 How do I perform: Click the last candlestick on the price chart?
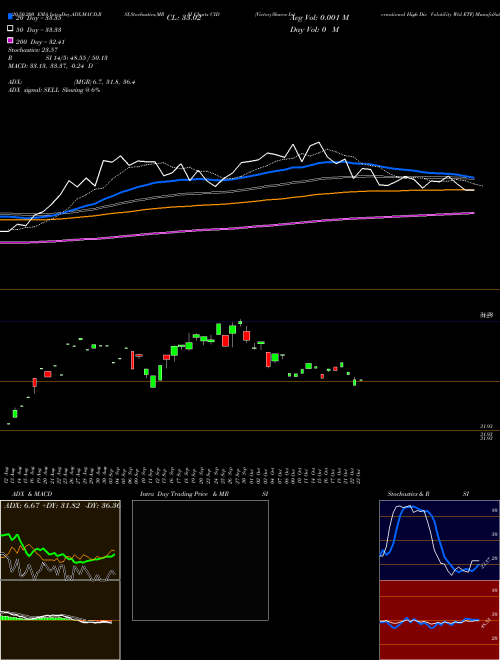coord(361,380)
